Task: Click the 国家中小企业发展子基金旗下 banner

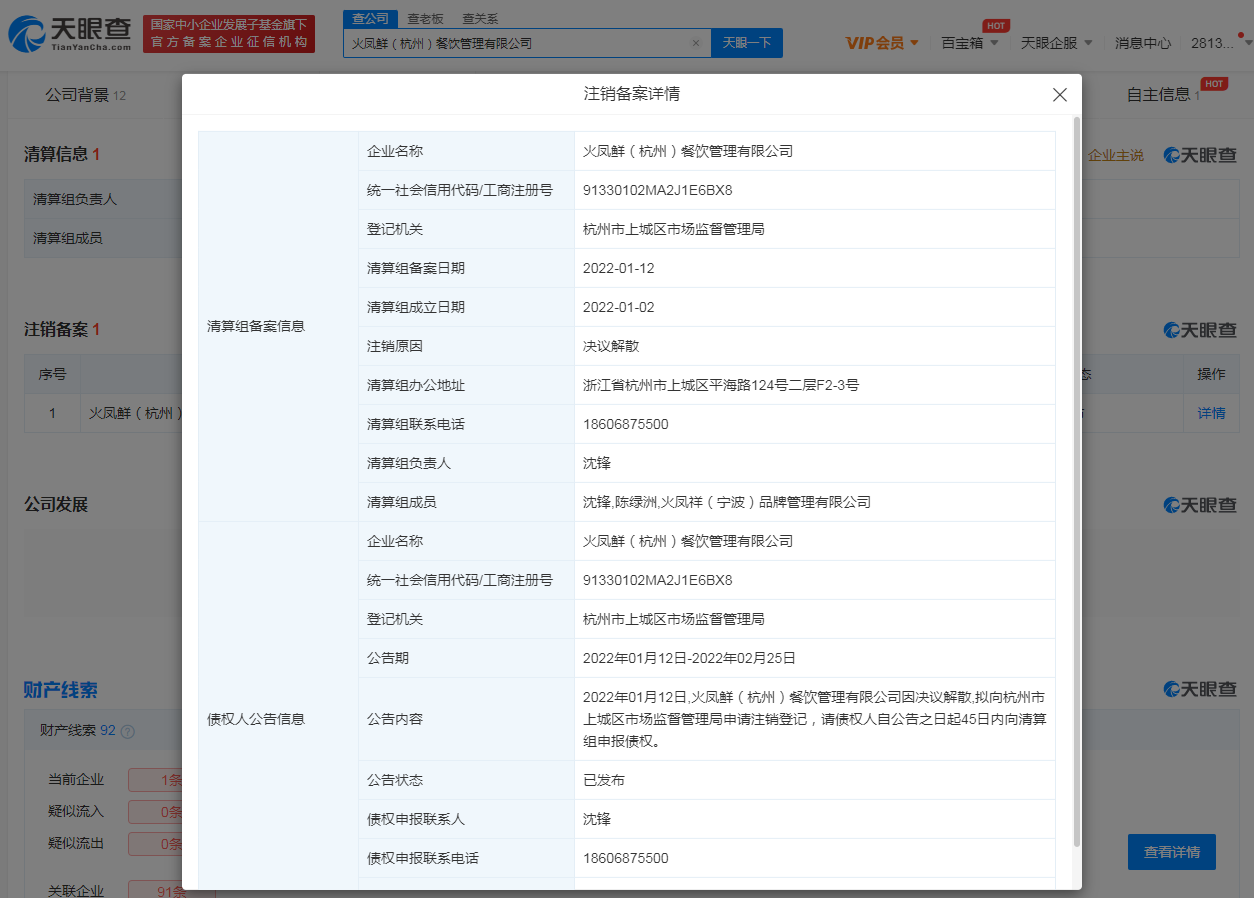Action: (229, 34)
